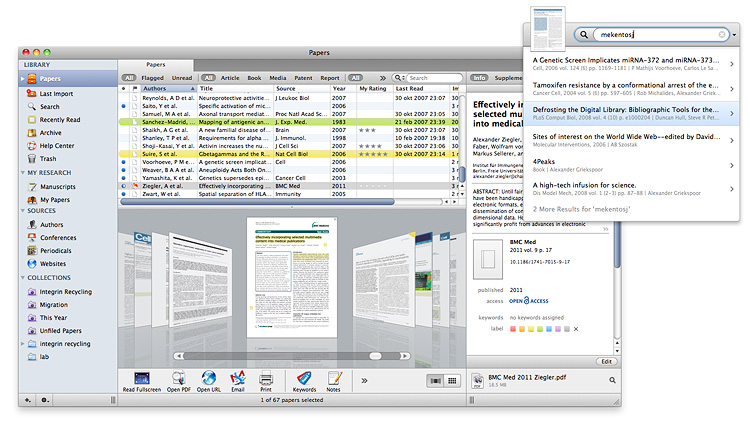Open the Search item in sidebar
The height and width of the screenshot is (424, 750).
click(49, 107)
